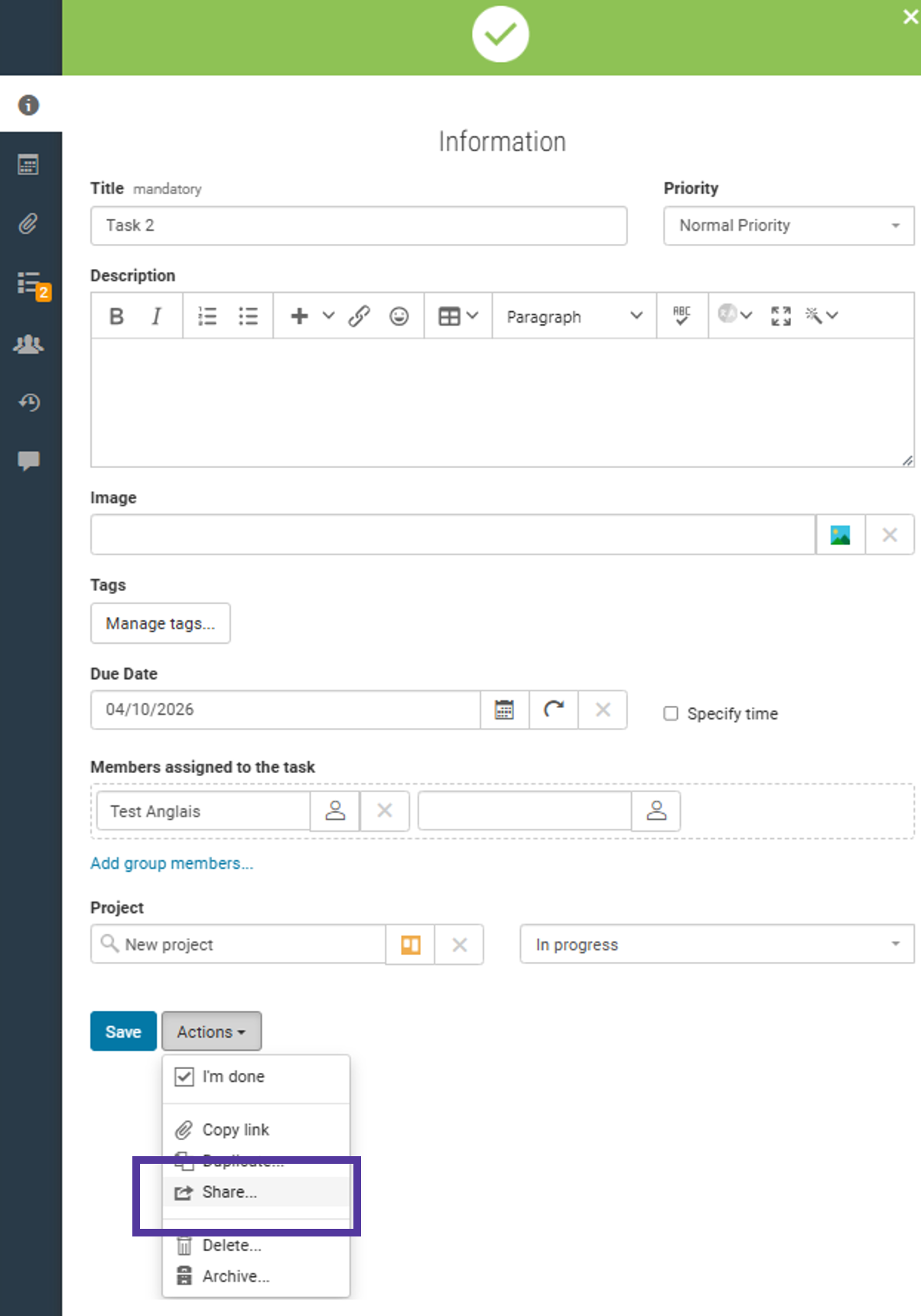Mark task complete with green checkmark
921x1316 pixels.
500,34
